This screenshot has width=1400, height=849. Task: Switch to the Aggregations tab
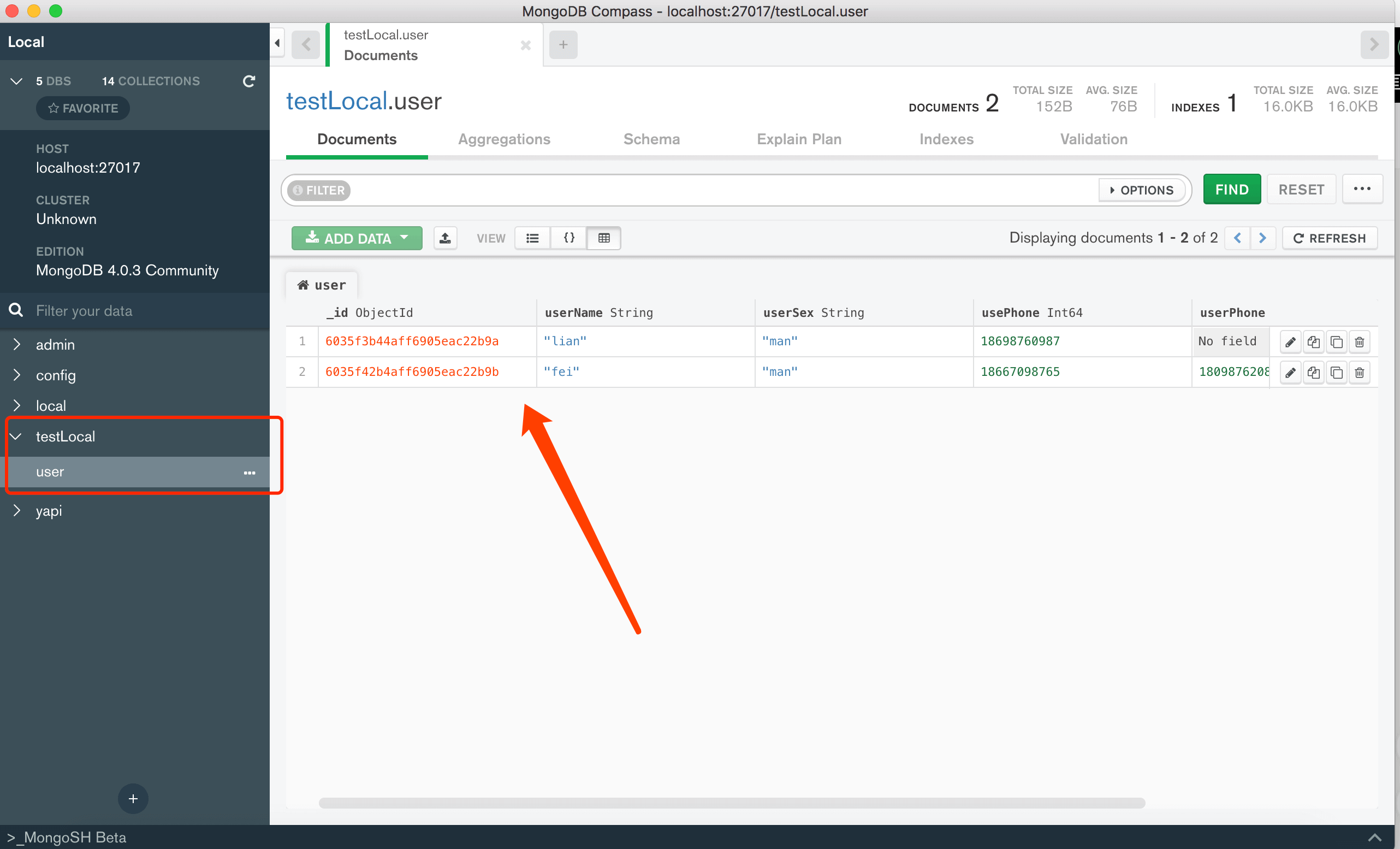click(502, 139)
